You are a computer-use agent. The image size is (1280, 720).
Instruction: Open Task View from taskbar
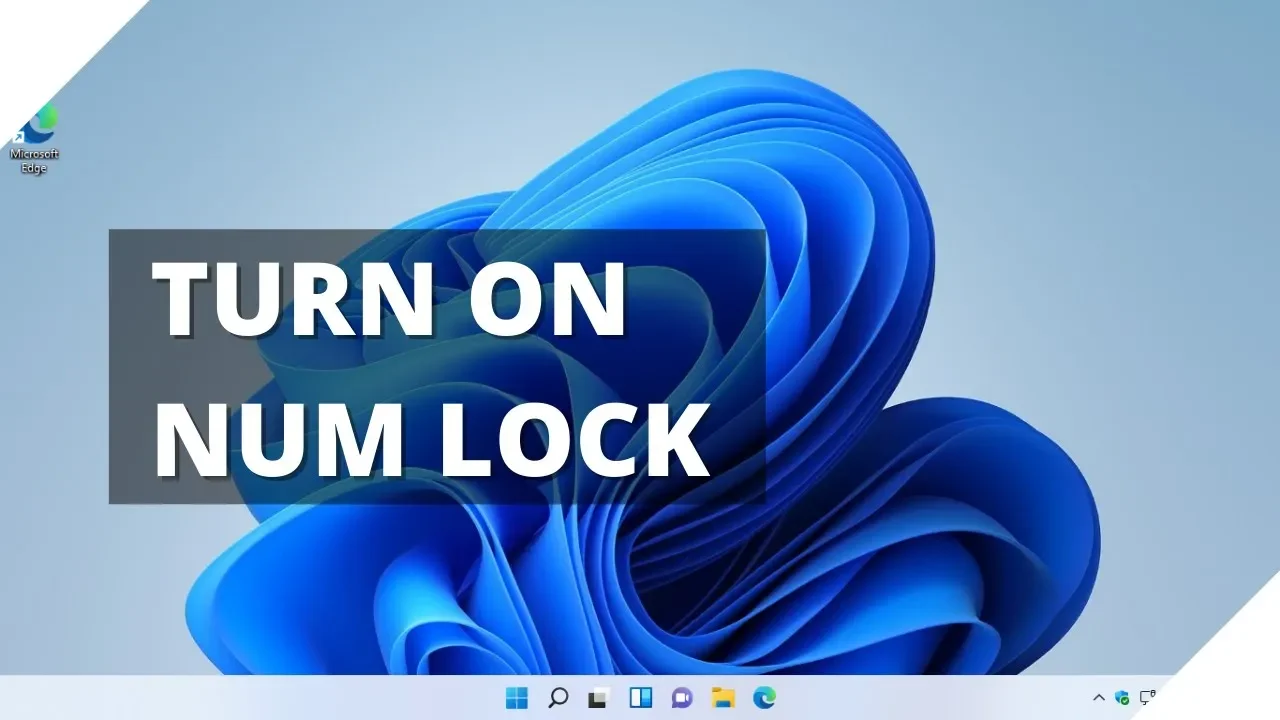(x=599, y=698)
